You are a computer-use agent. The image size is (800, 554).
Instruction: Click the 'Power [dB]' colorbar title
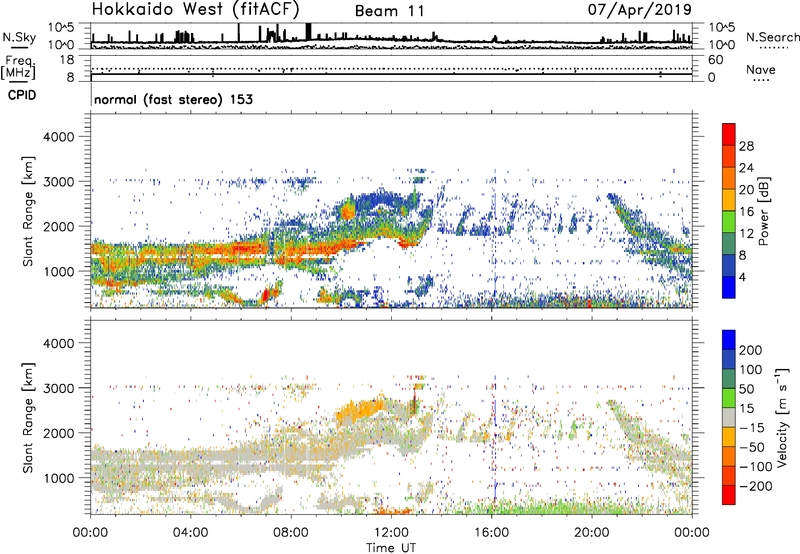tap(764, 211)
